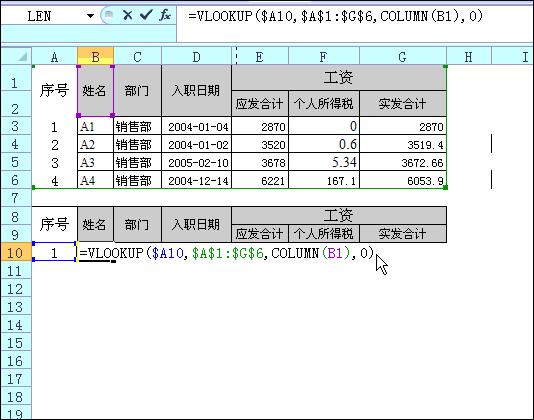This screenshot has width=534, height=420.
Task: Click 工资 header in lower table
Action: [339, 215]
